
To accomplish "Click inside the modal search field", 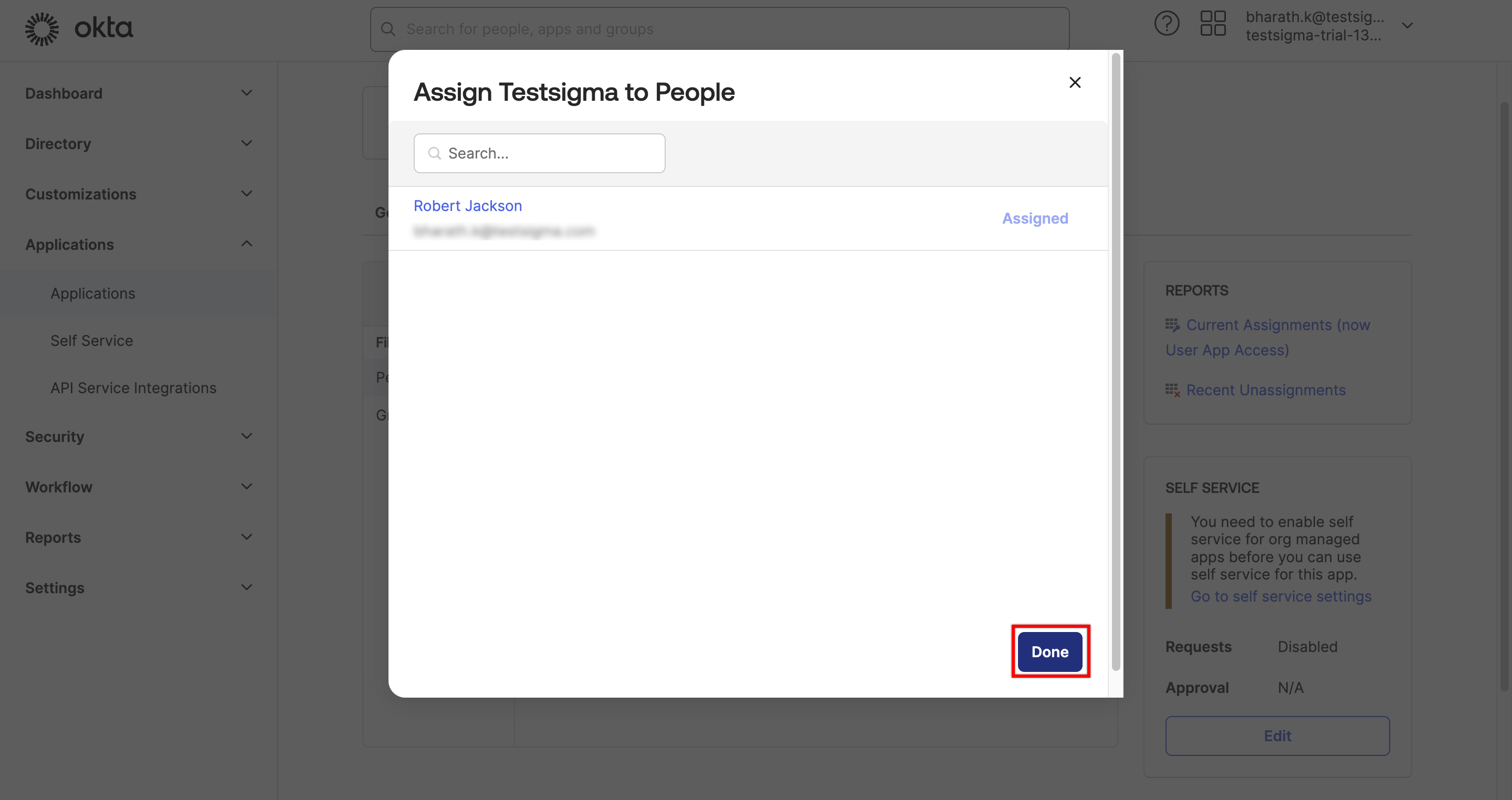I will (539, 153).
